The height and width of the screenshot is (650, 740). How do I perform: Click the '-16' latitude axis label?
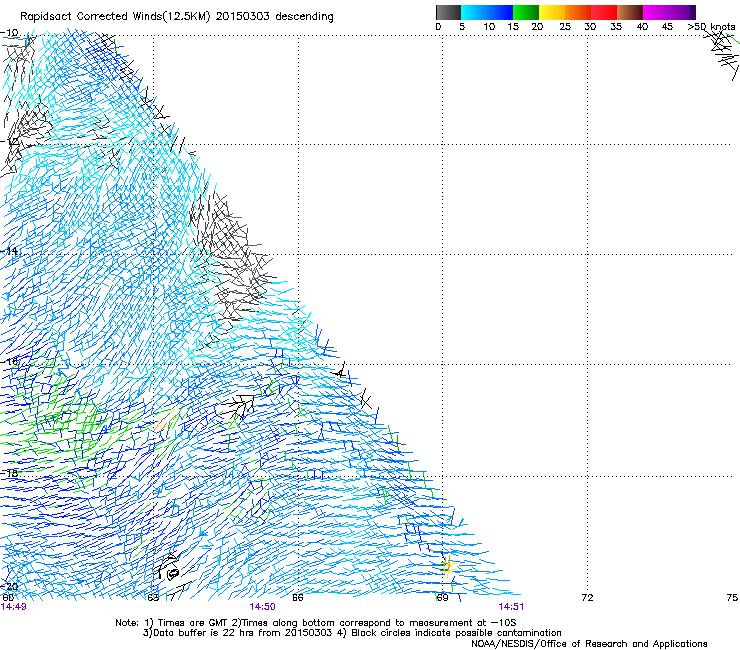[x=10, y=361]
